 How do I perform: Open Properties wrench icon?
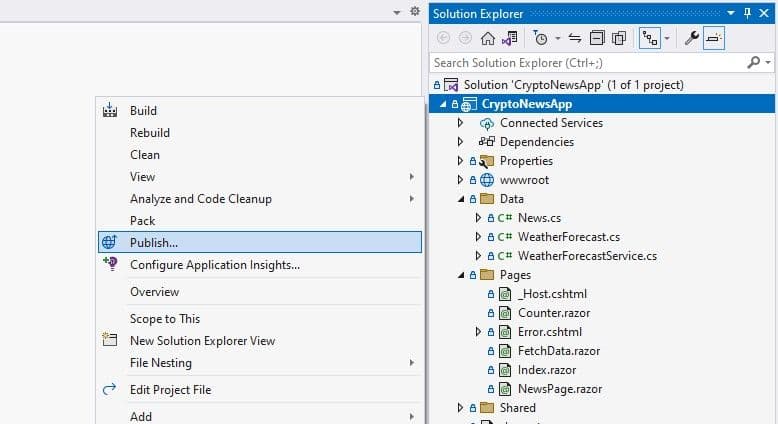click(691, 38)
